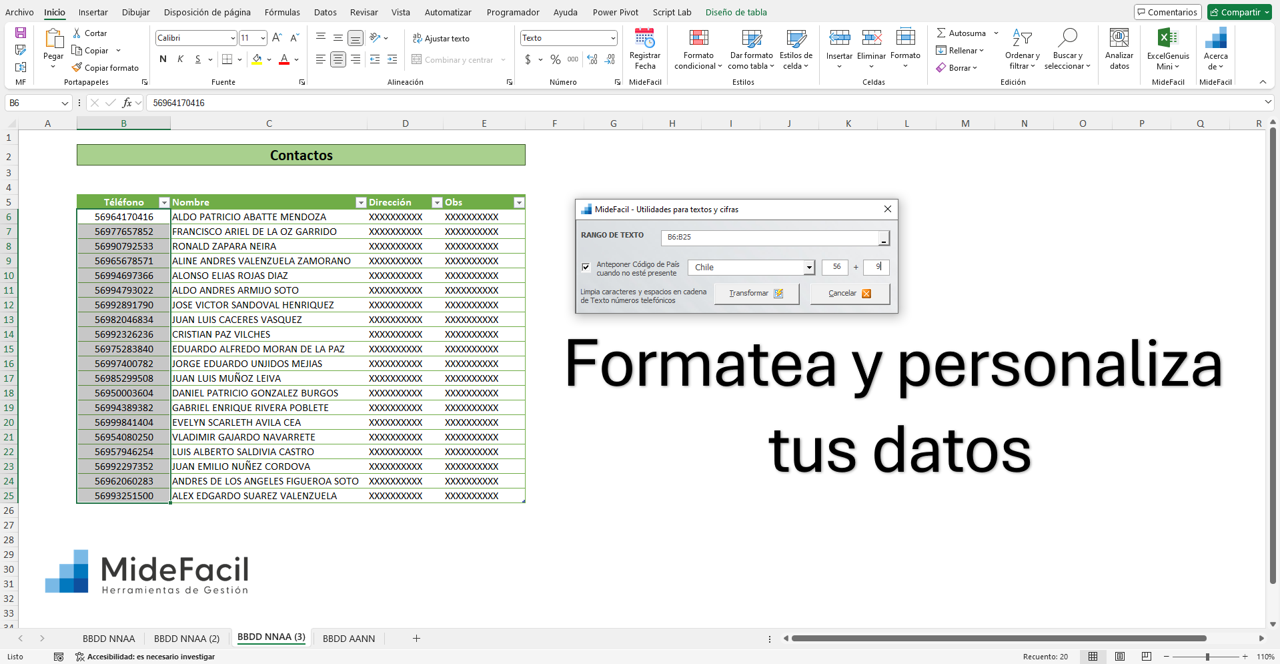Apply yellow fill color swatch
1280x664 pixels.
coord(257,60)
